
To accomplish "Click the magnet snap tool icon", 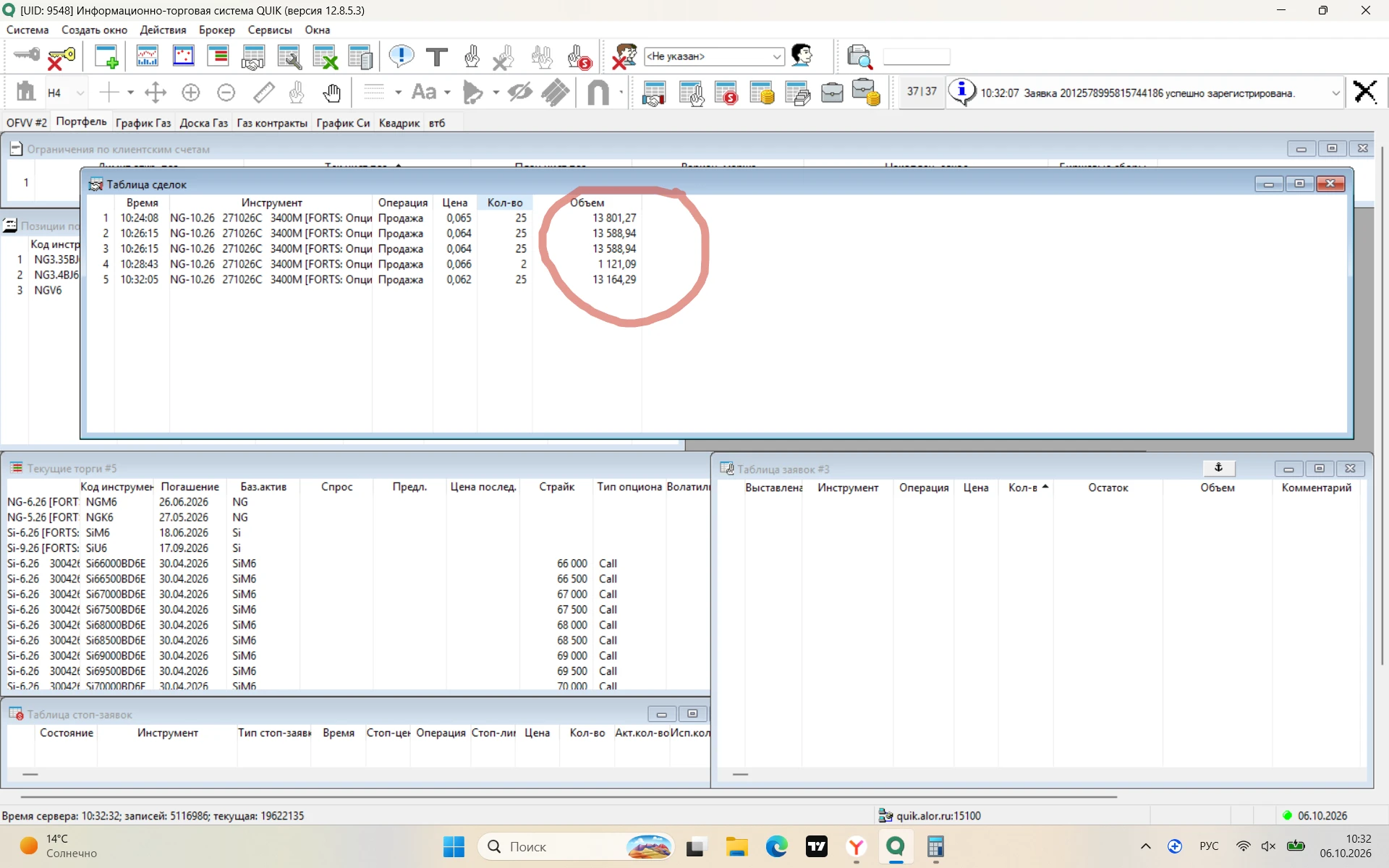I will coord(598,93).
